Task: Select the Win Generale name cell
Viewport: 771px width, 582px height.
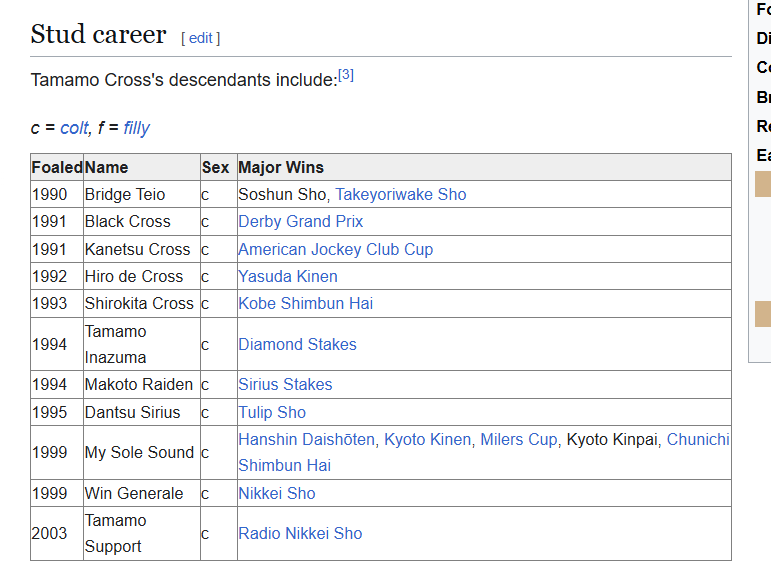Action: pyautogui.click(x=142, y=493)
